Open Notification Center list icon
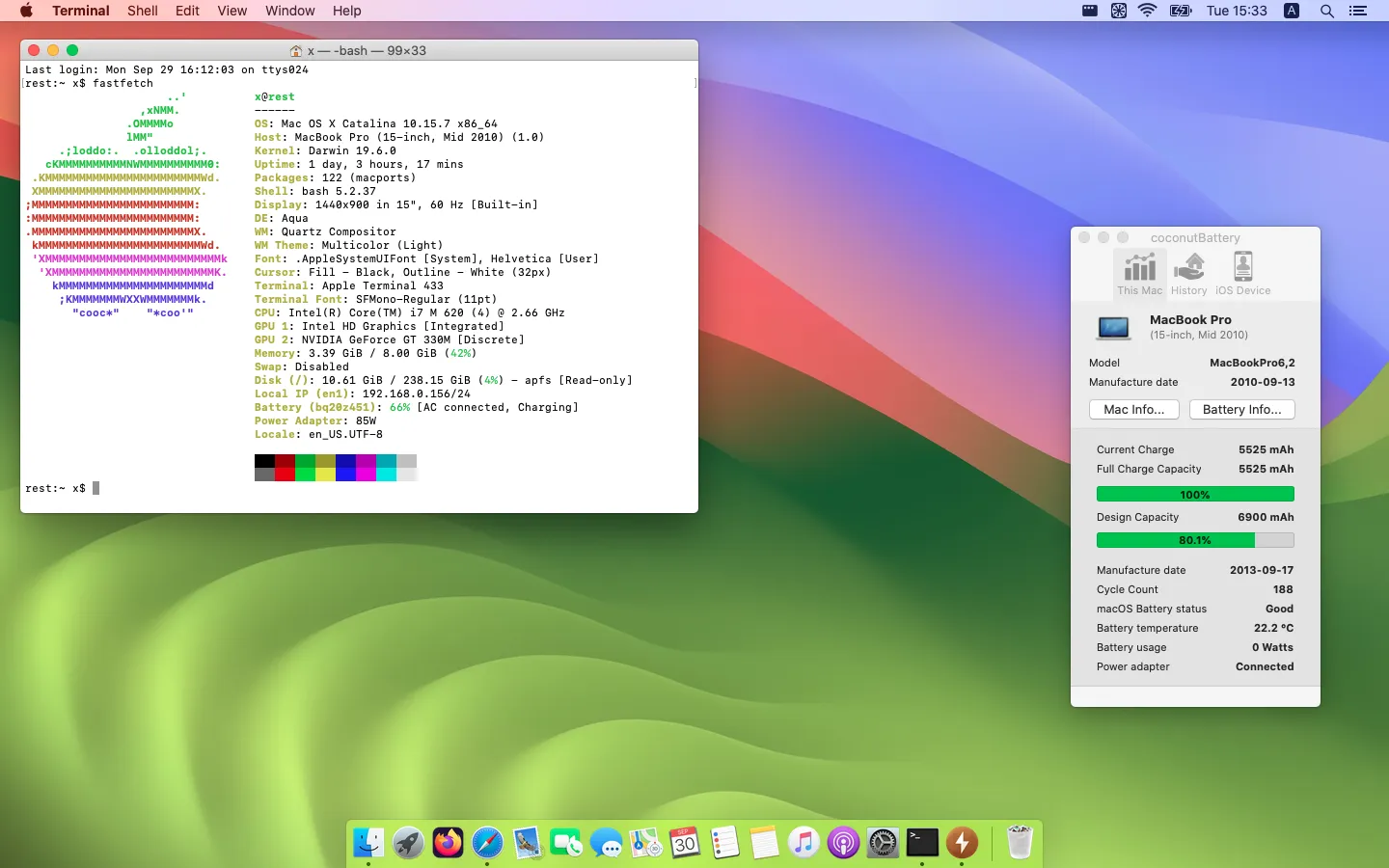This screenshot has height=868, width=1389. pos(1358,11)
